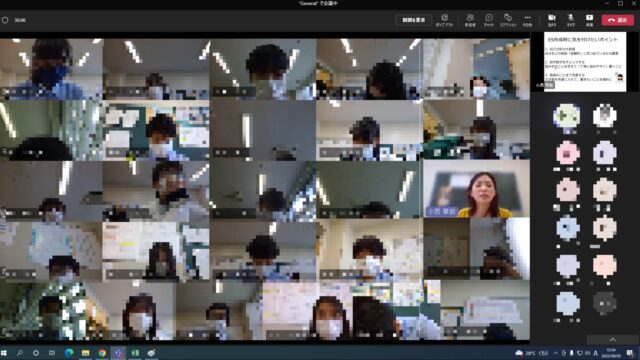Screen dimensions: 640x360
Task: Click the pop-out icon in the toolbar
Action: [444, 20]
